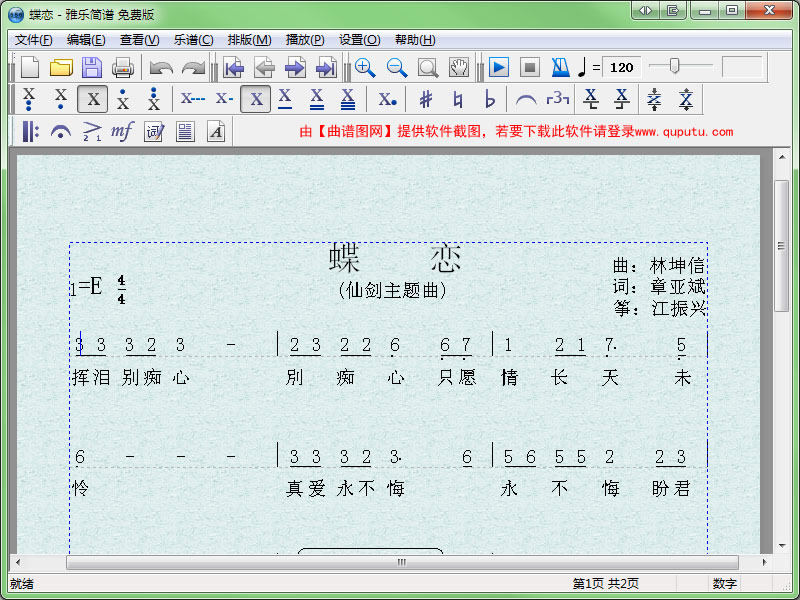This screenshot has width=800, height=600.
Task: Insert the accent mark with fingering numbers
Action: 92,132
